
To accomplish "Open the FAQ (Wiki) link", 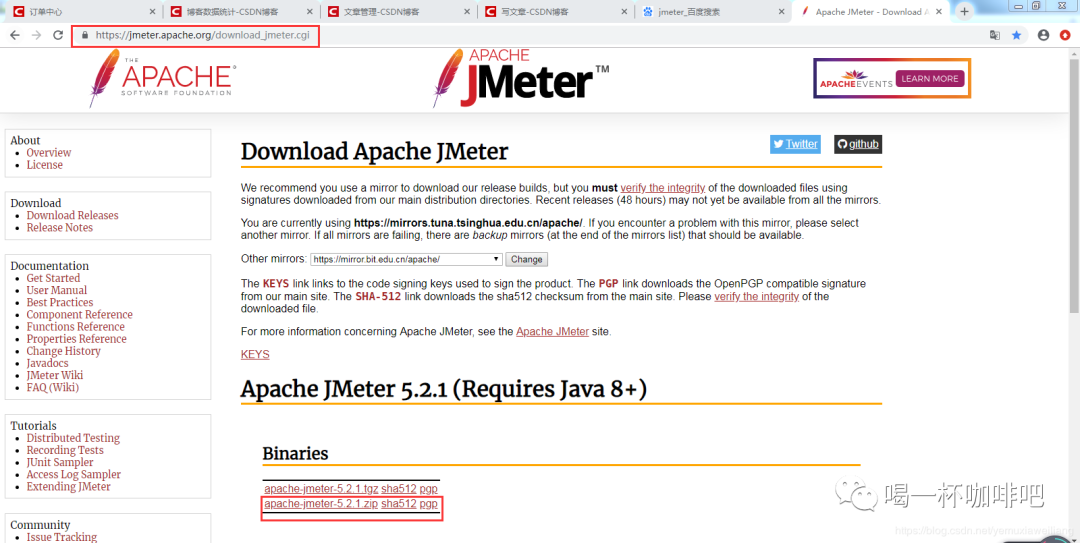I will (x=53, y=387).
